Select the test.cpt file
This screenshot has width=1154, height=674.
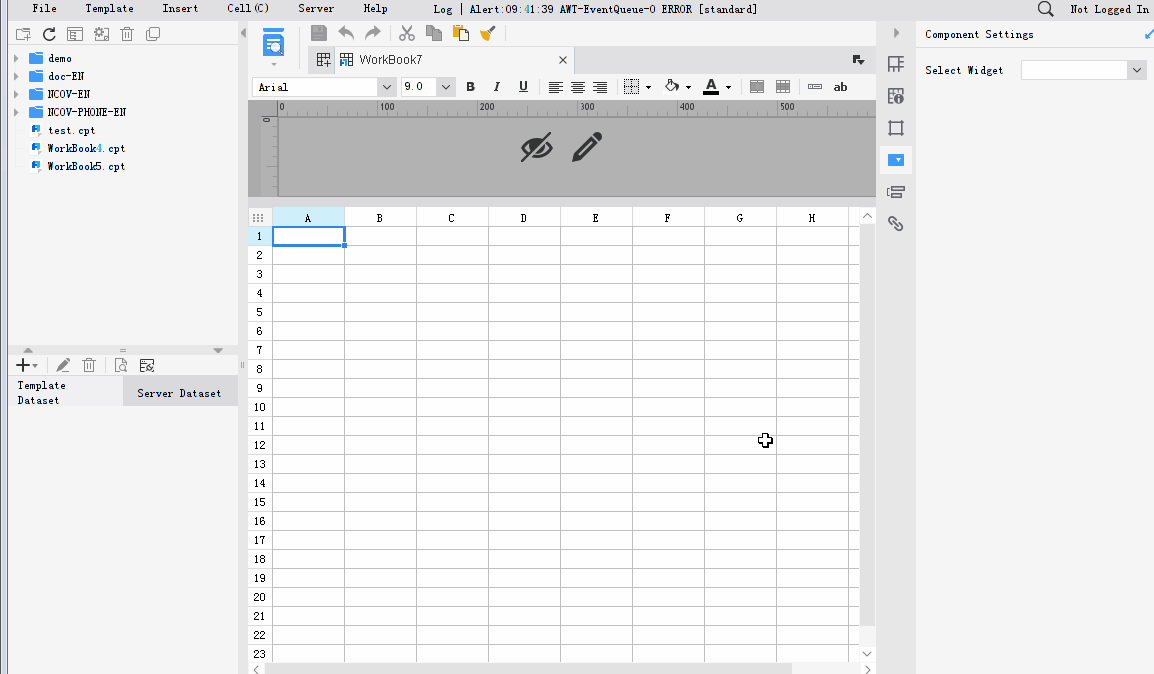tap(71, 130)
